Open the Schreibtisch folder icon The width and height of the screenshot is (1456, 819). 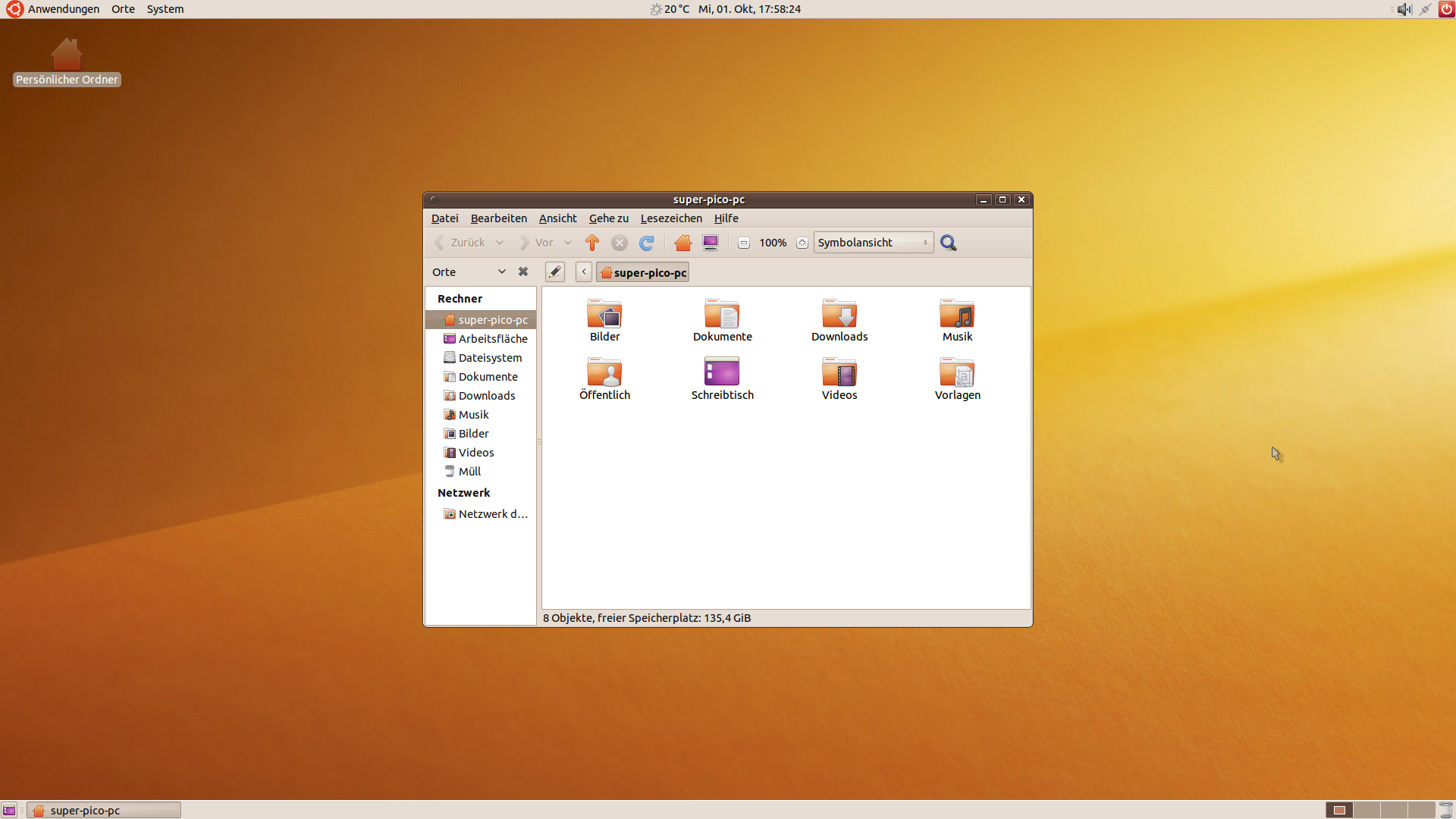722,372
